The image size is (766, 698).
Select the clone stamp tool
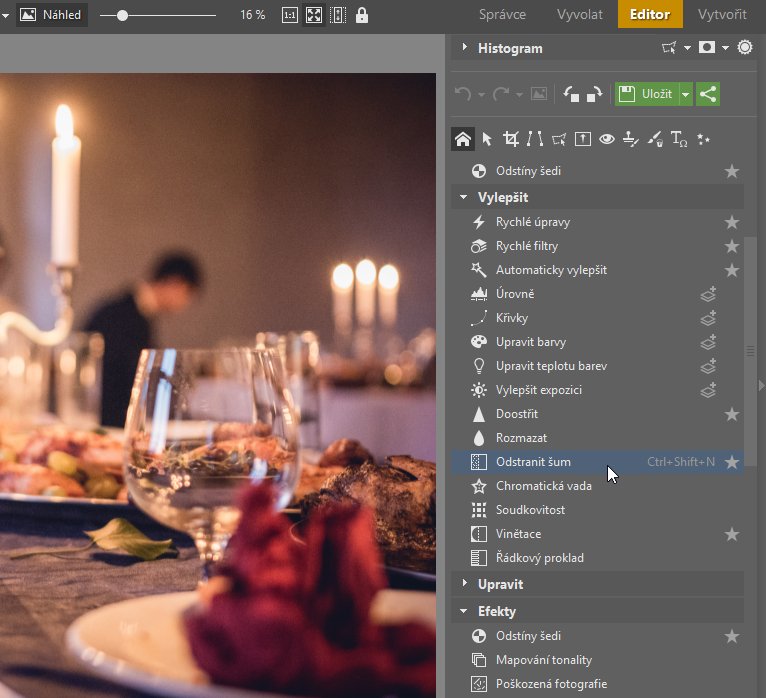[631, 139]
